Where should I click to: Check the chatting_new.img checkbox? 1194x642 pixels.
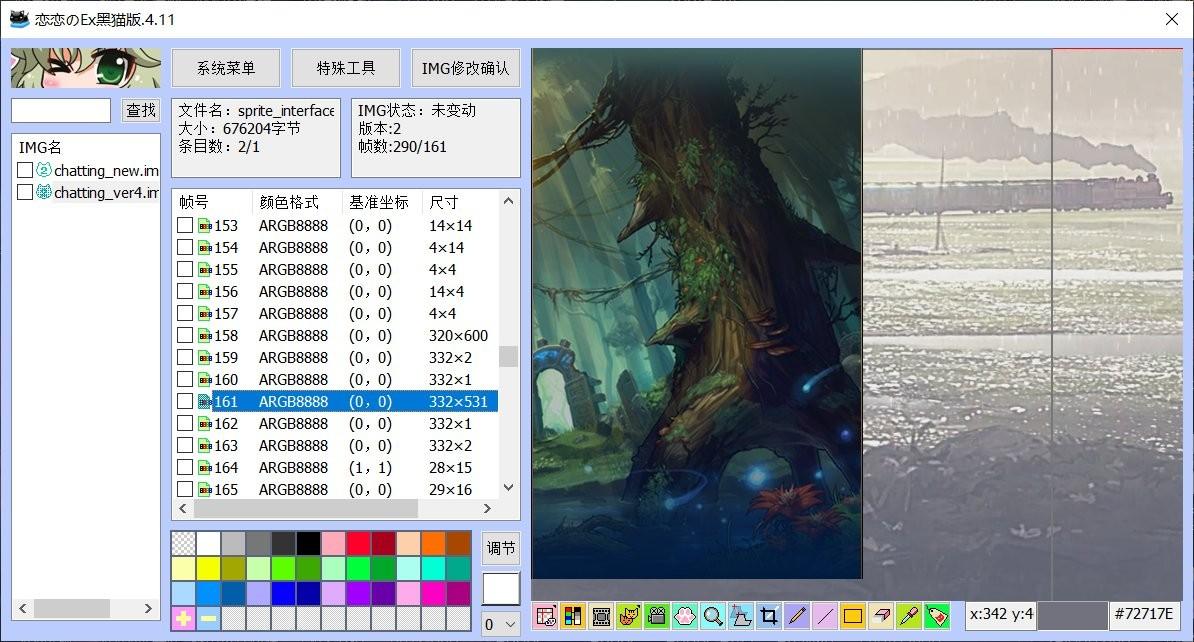(x=25, y=171)
